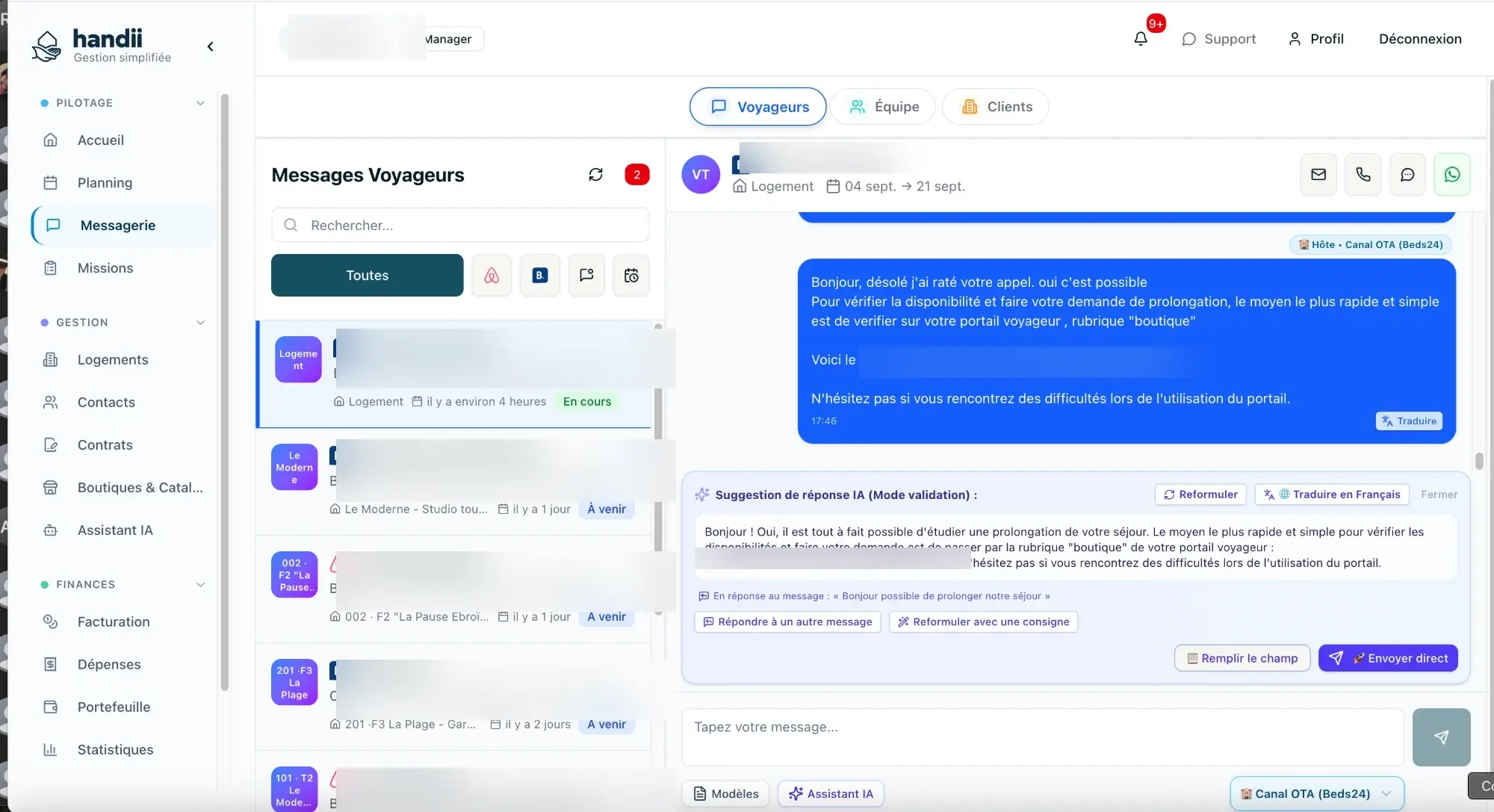
Task: Open Missions in the sidebar
Action: pos(105,268)
